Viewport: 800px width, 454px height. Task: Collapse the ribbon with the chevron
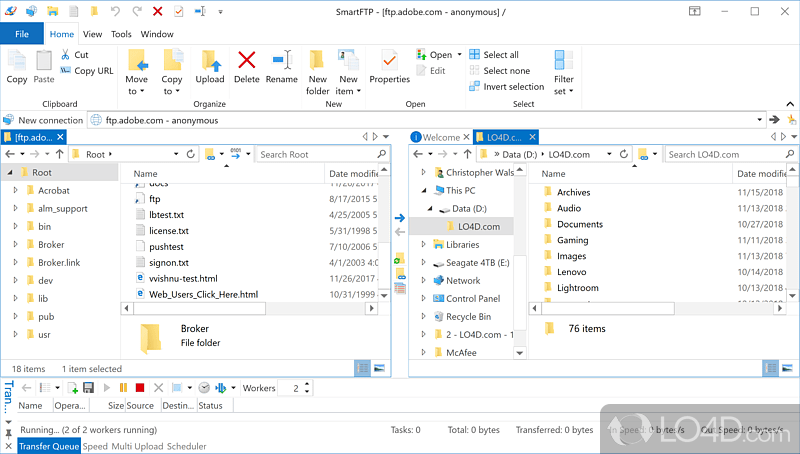790,104
